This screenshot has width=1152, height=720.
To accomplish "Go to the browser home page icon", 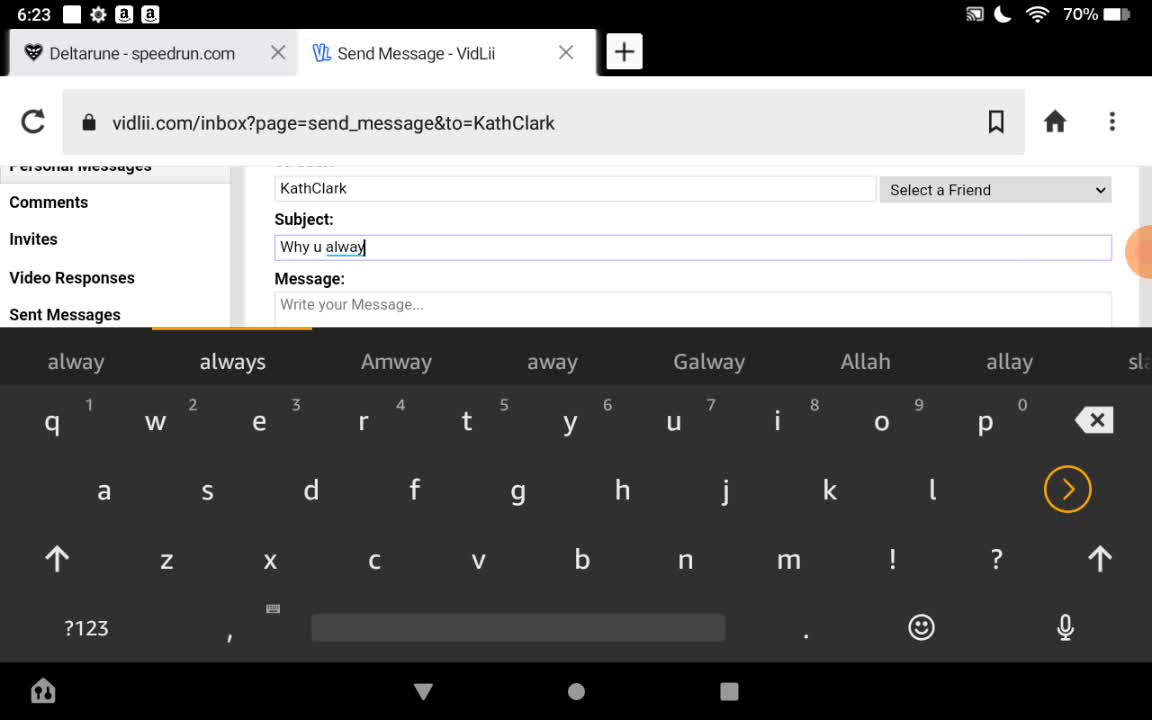I will 1055,122.
